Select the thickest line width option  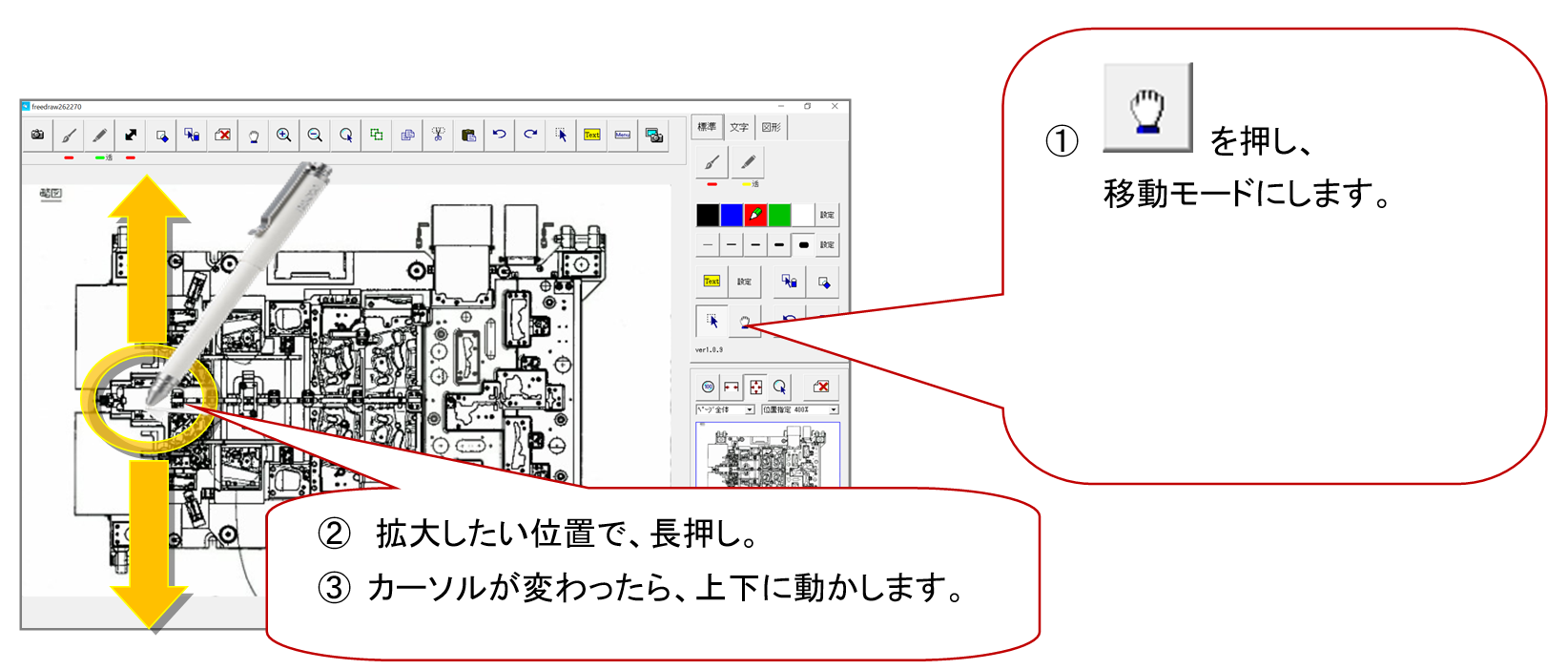pos(803,245)
